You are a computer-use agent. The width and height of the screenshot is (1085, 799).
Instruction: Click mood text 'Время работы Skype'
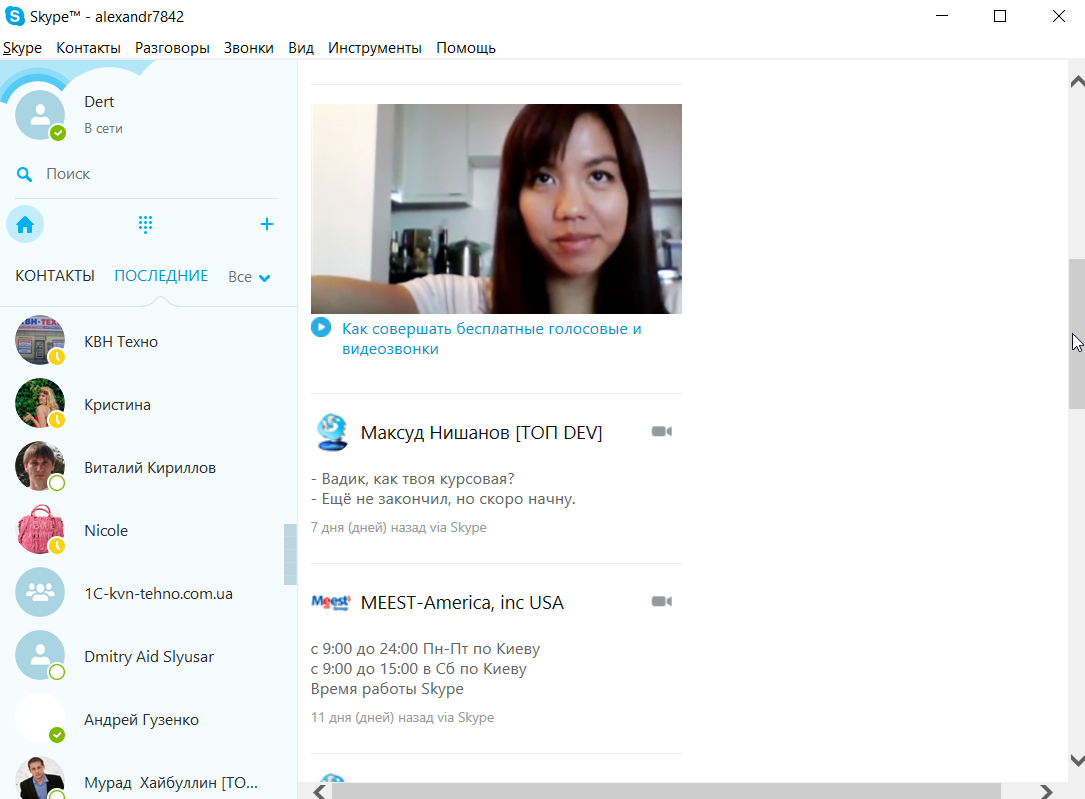click(387, 689)
